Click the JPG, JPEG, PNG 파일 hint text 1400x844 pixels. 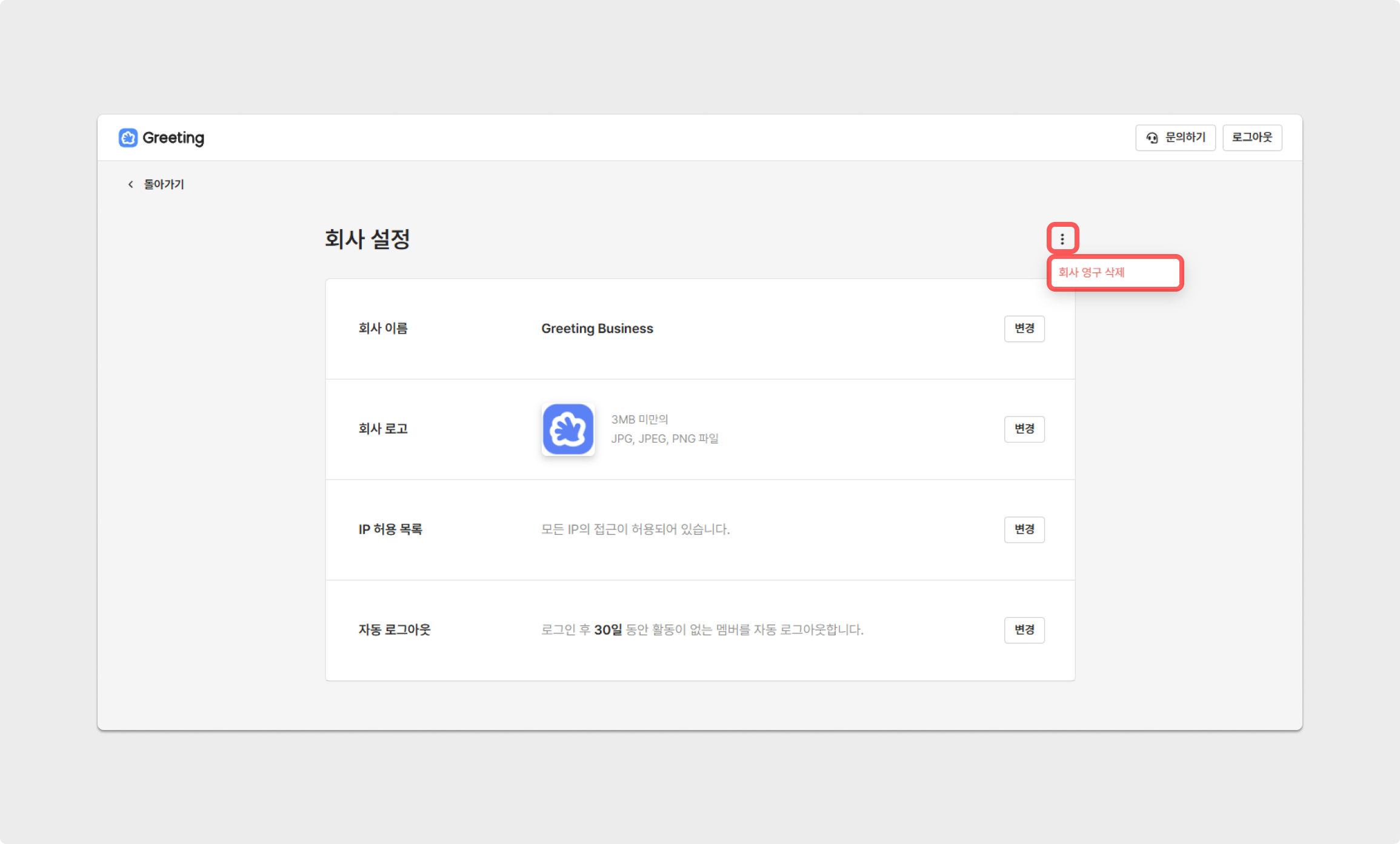tap(665, 438)
